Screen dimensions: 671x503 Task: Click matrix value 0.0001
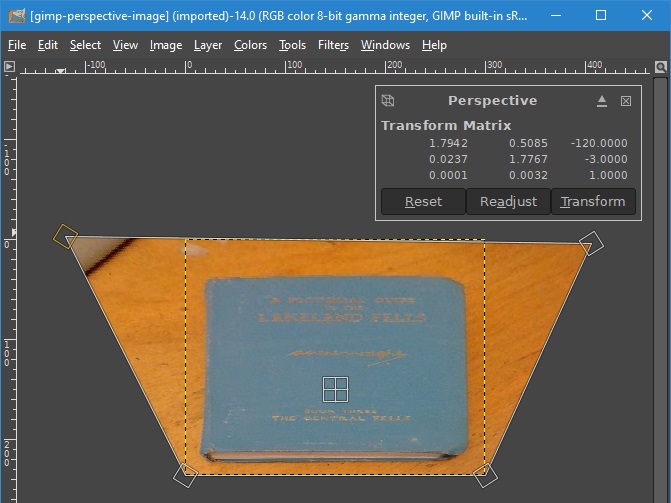[x=448, y=175]
